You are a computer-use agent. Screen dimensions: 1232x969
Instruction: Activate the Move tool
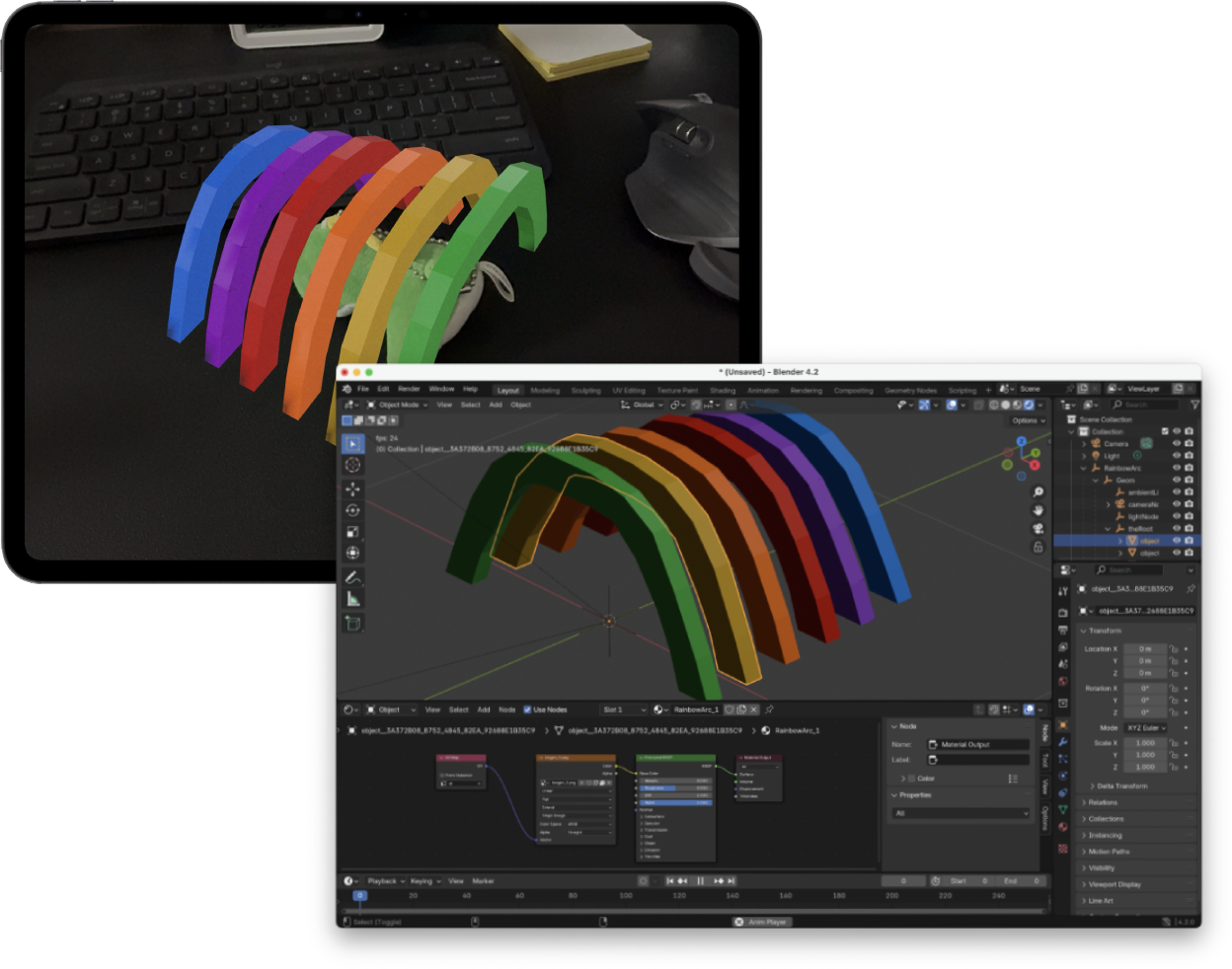click(352, 488)
